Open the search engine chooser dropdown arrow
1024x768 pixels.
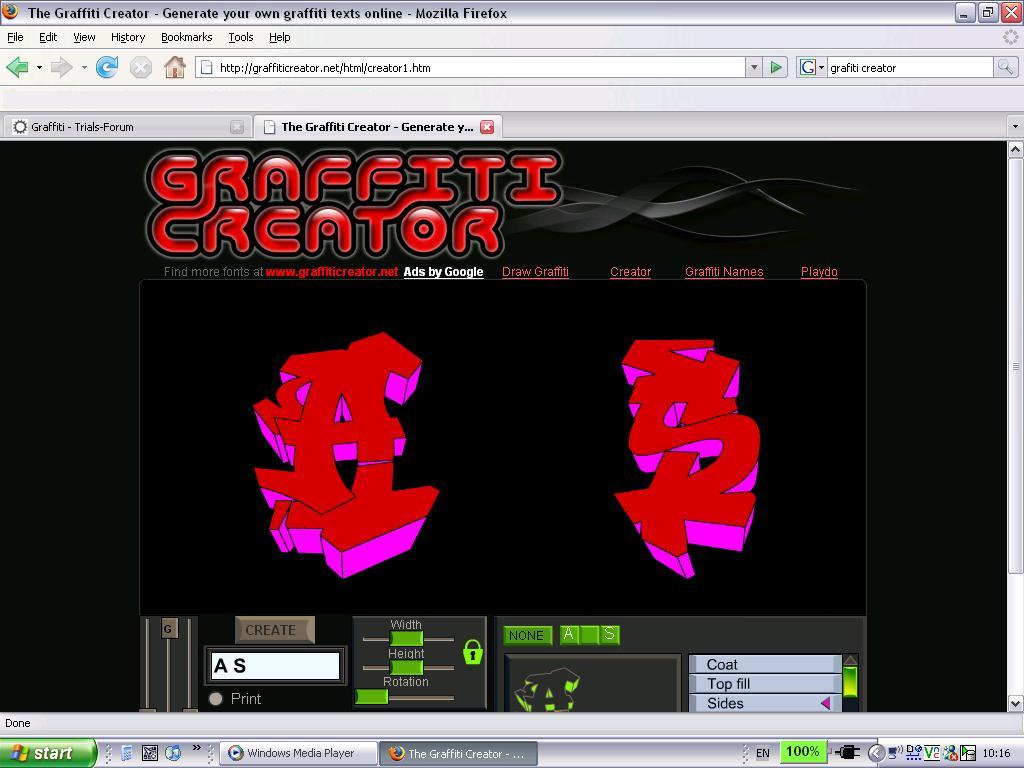822,67
